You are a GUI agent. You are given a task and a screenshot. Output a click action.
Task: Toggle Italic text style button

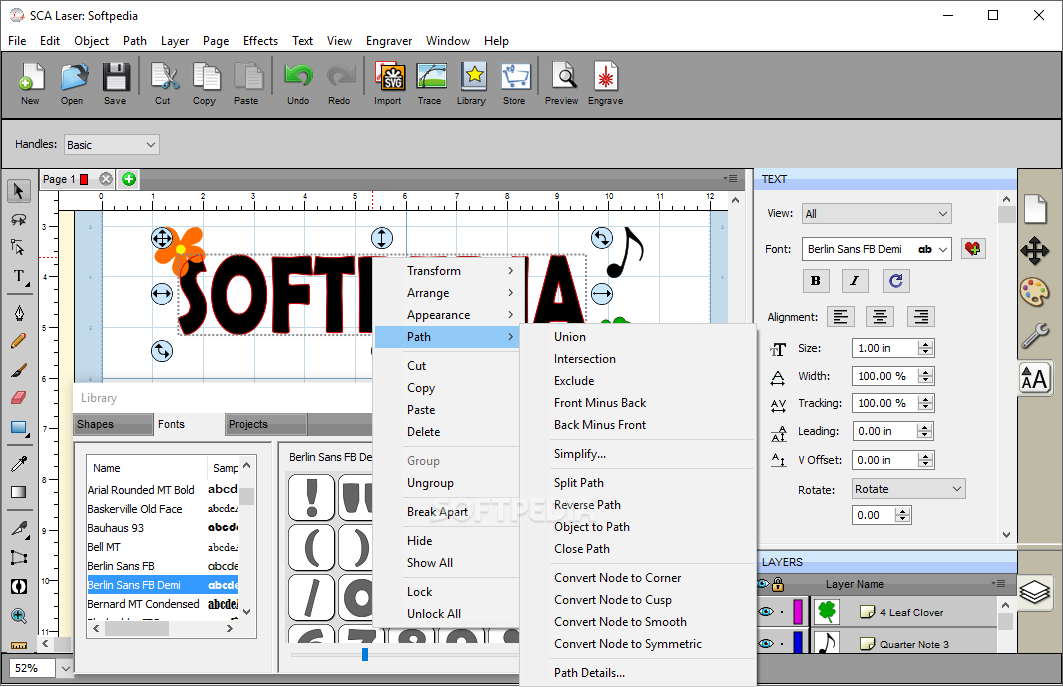pyautogui.click(x=855, y=281)
